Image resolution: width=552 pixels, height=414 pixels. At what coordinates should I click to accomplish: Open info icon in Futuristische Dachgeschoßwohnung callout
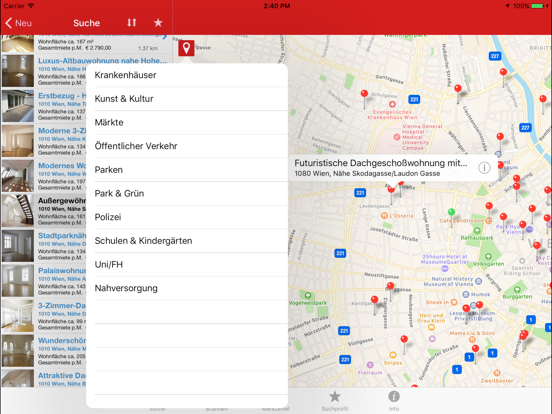484,168
